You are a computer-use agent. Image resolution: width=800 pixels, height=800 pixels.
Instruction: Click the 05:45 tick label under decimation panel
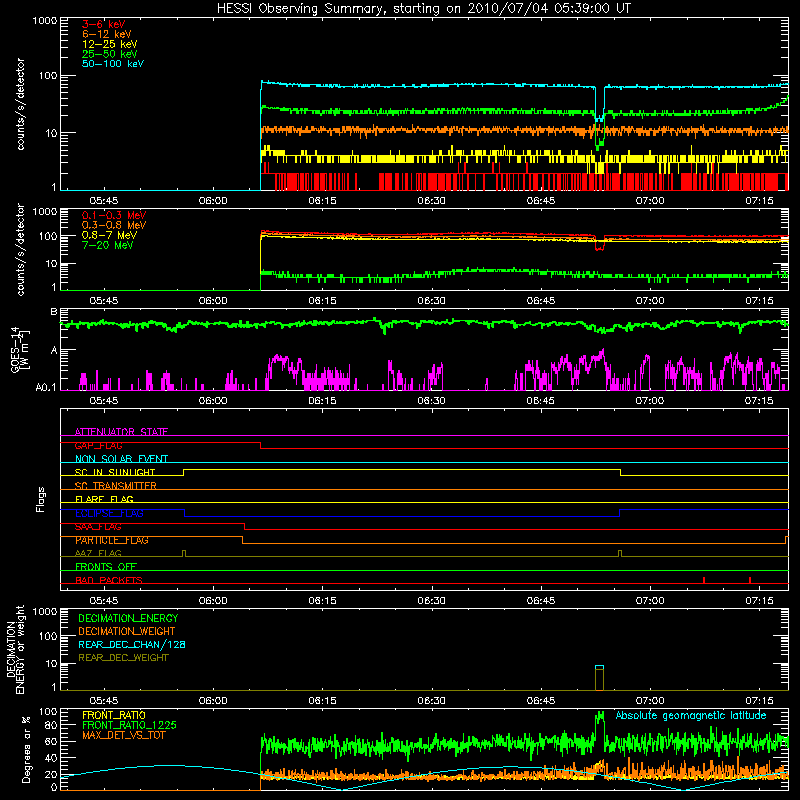(x=104, y=701)
